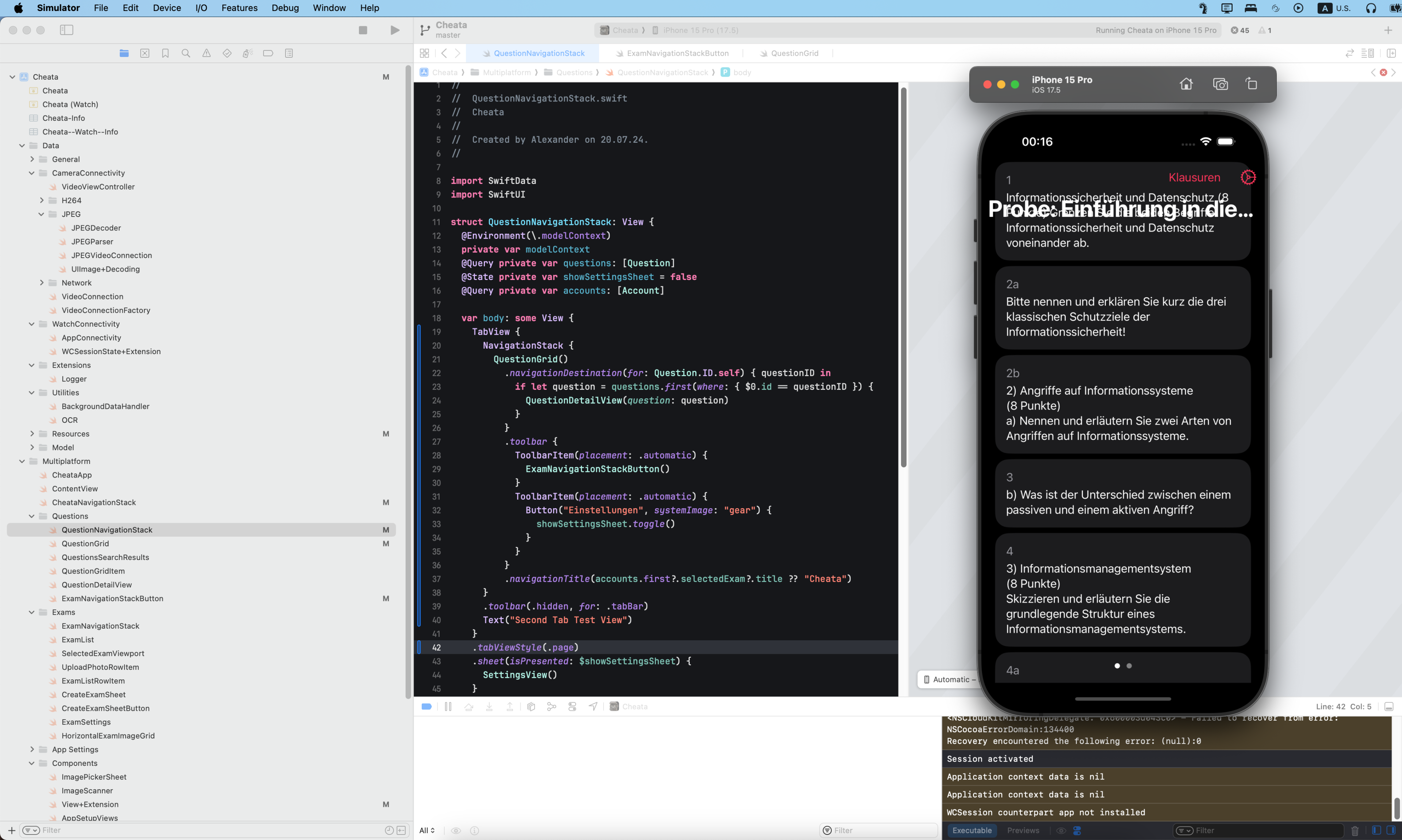Open the Find navigator magnifier icon
The image size is (1402, 840).
[185, 53]
